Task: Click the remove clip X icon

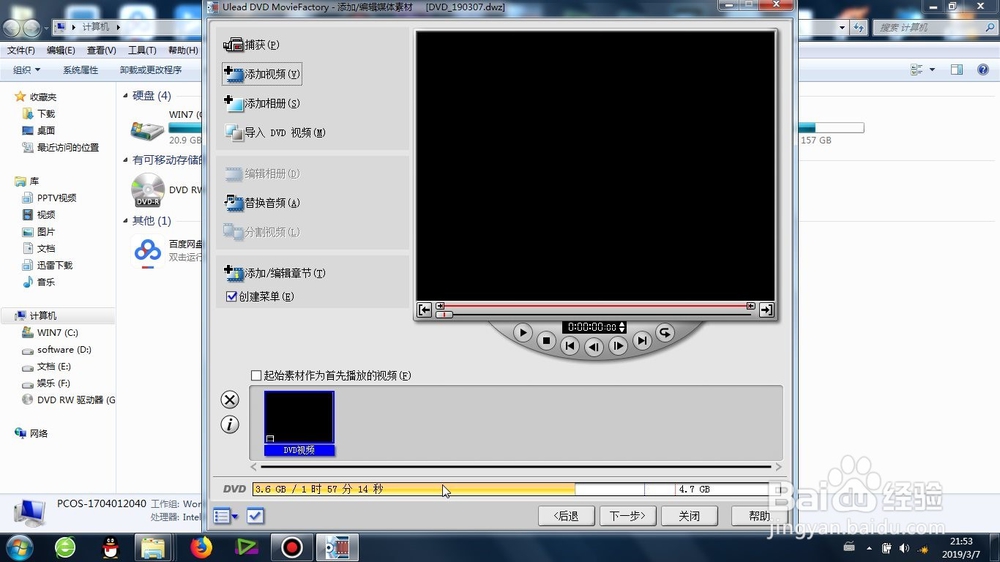Action: (230, 400)
